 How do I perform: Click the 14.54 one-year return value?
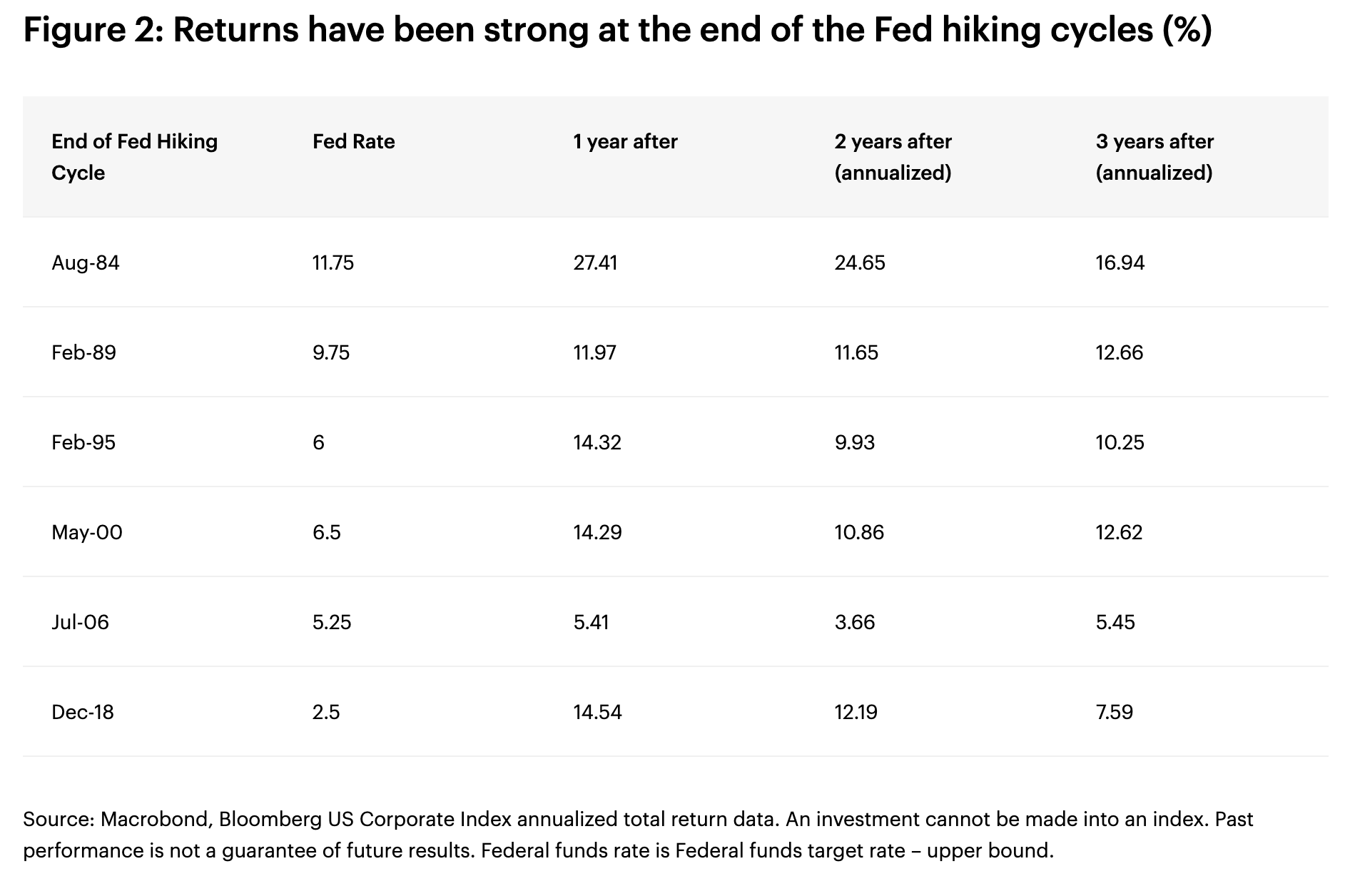597,712
